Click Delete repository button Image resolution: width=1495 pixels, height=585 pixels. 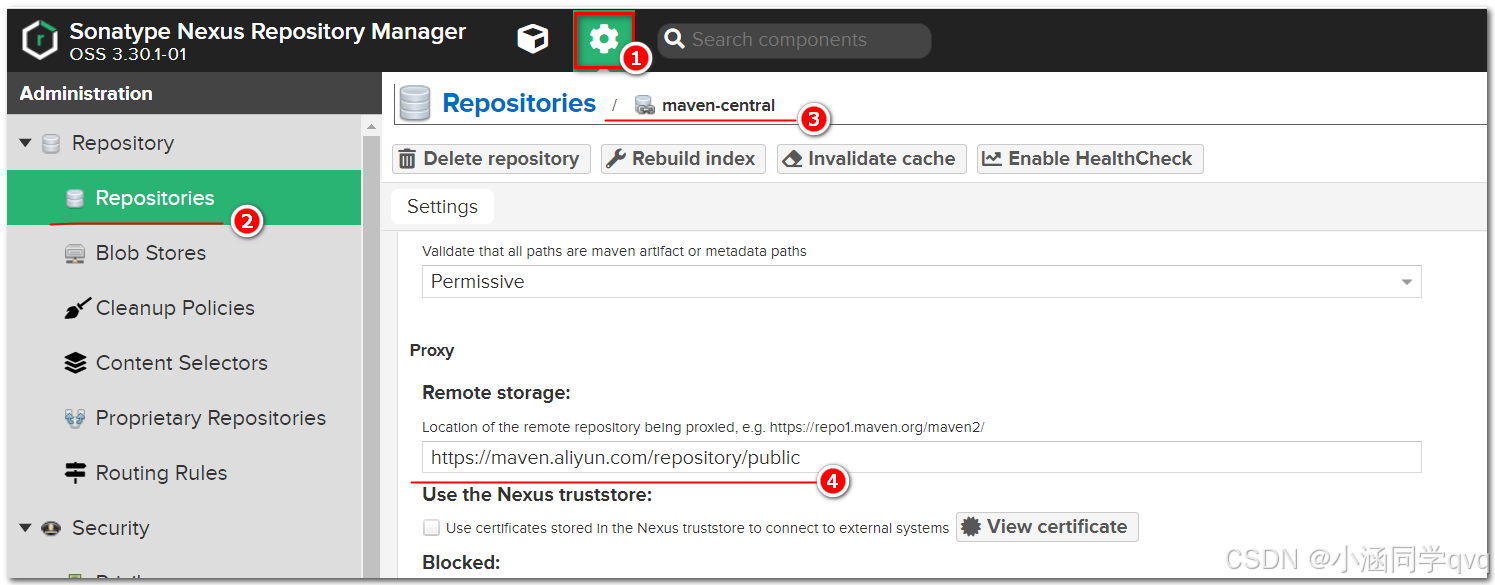click(x=492, y=159)
